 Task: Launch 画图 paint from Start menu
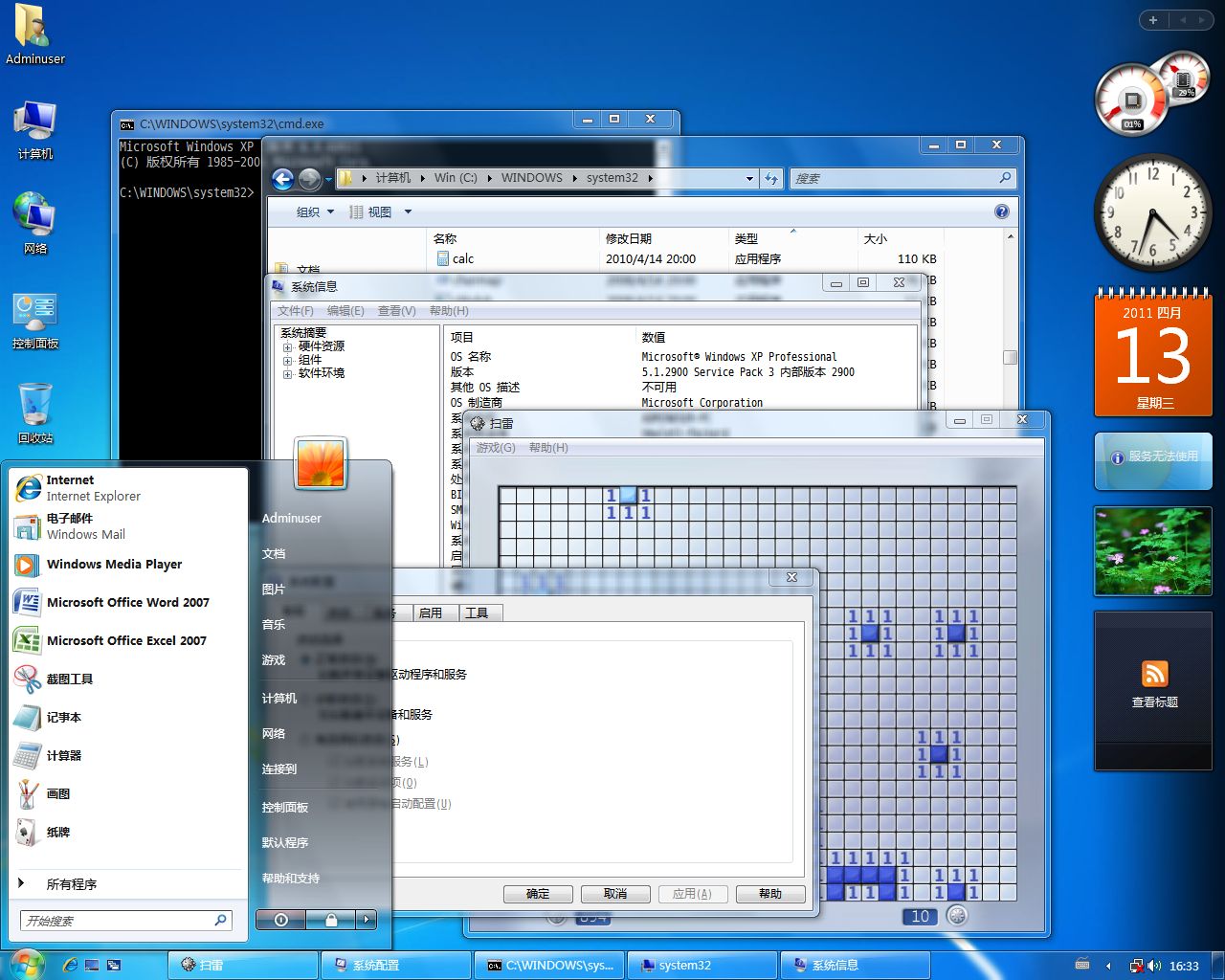click(129, 794)
